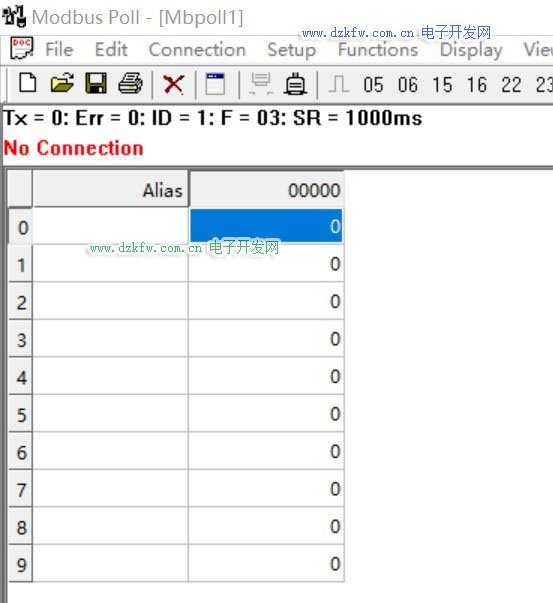Click the red X delete icon
This screenshot has height=603, width=553.
174,84
